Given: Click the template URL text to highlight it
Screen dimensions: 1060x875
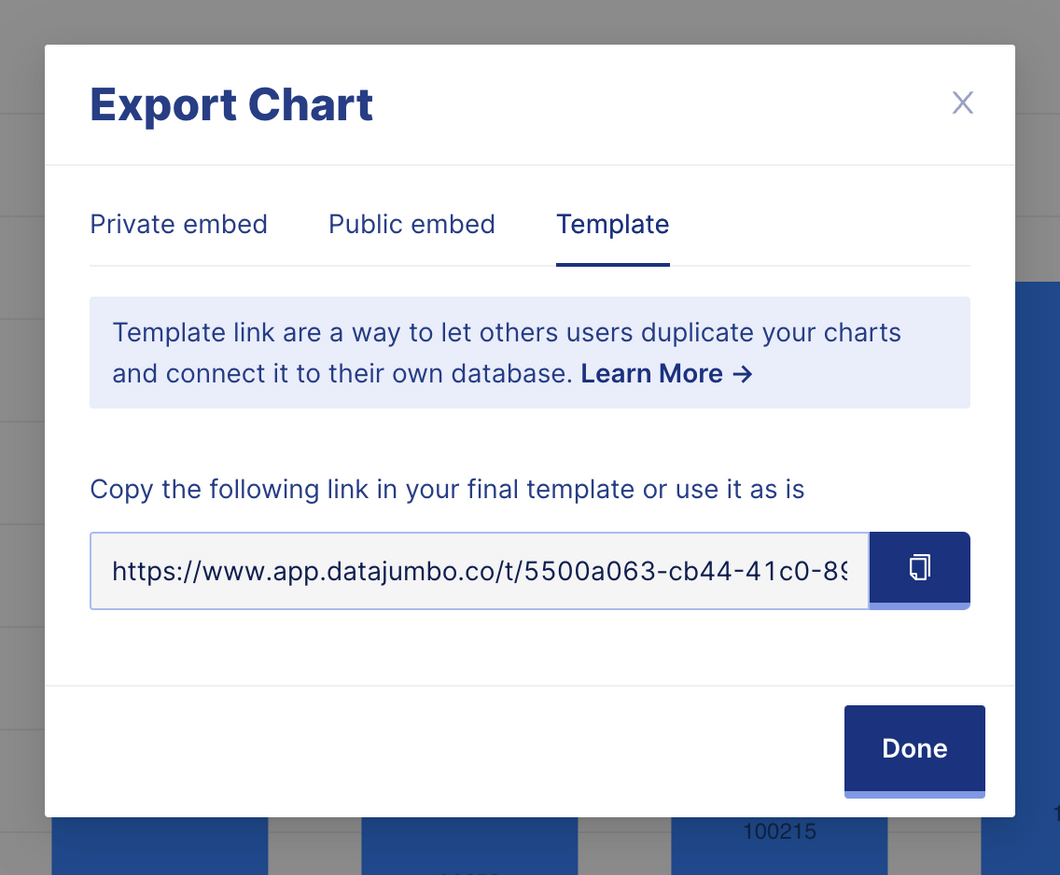Looking at the screenshot, I should pos(480,570).
